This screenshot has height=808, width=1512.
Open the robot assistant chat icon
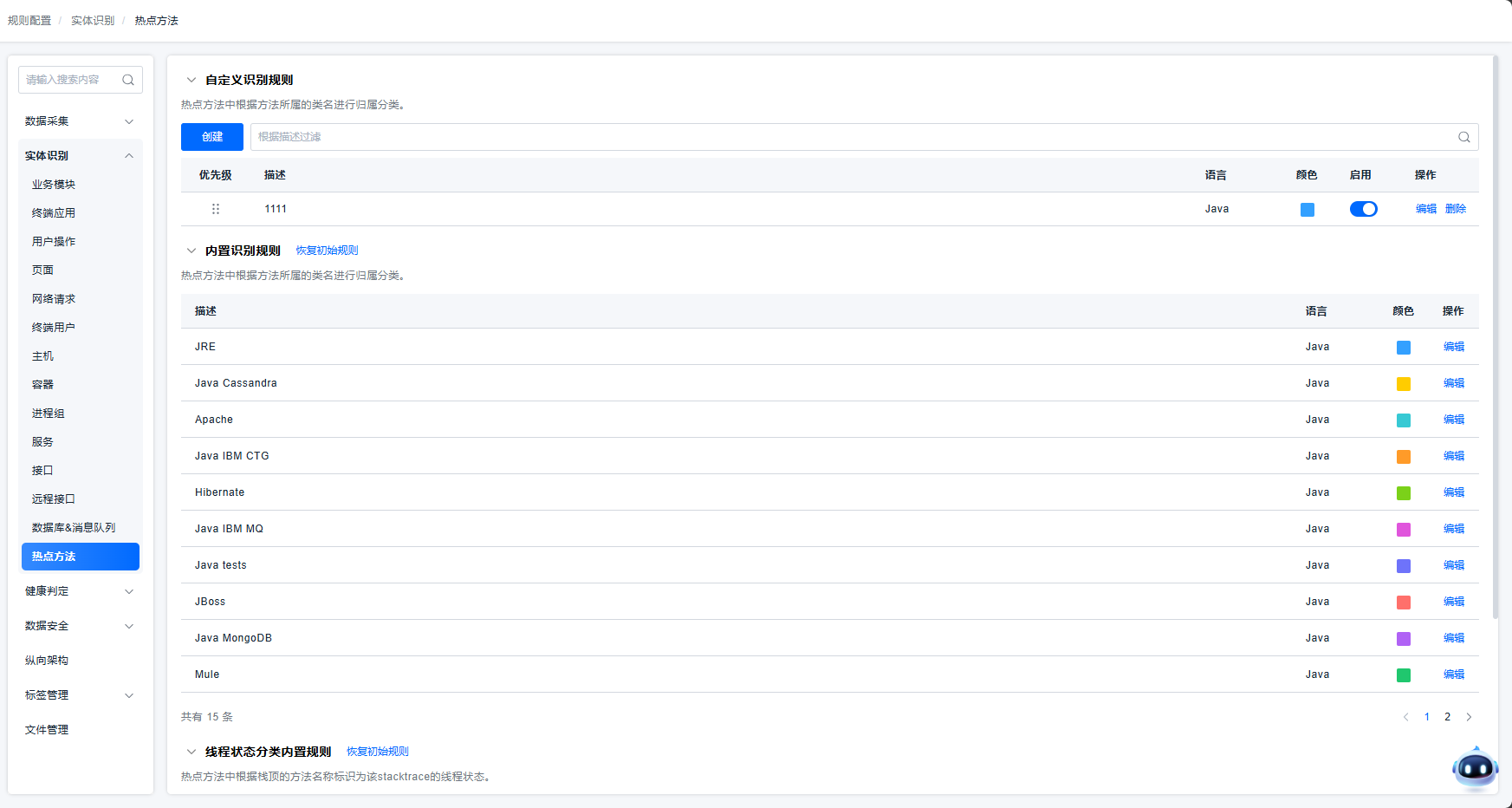(x=1475, y=768)
